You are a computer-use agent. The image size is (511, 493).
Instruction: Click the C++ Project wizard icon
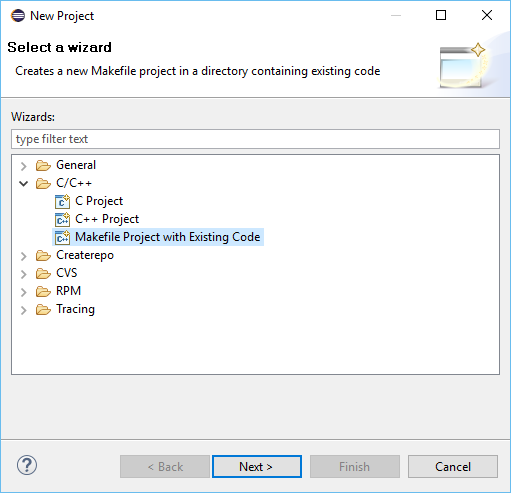(62, 219)
